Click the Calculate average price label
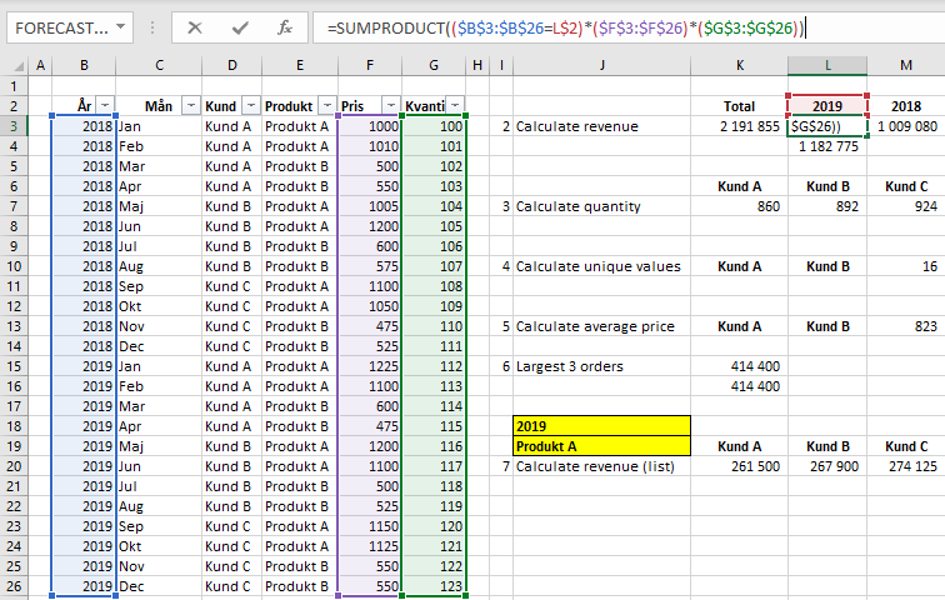Image resolution: width=945 pixels, height=600 pixels. pyautogui.click(x=595, y=326)
